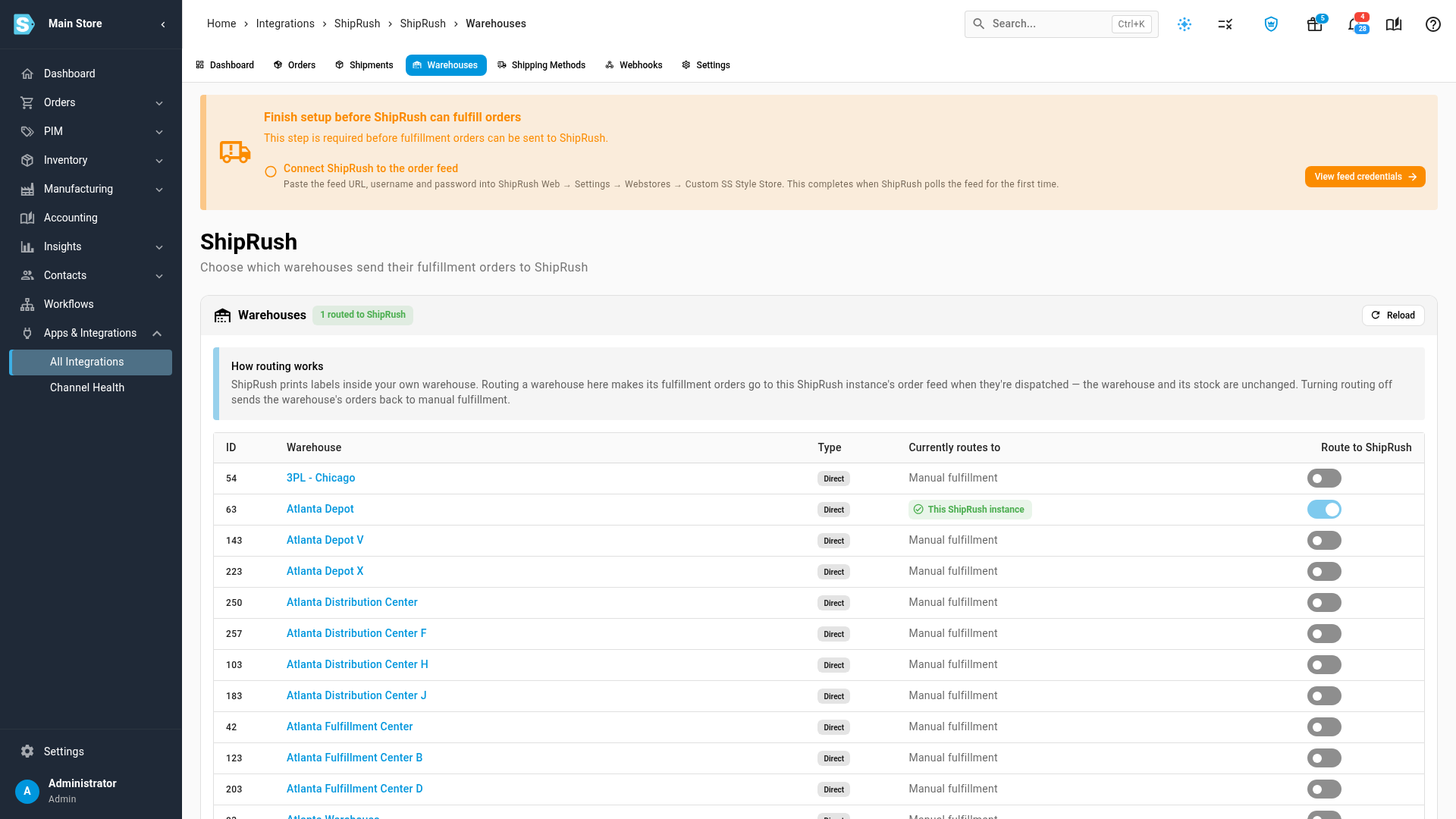Switch to the Shipments tab

pos(364,65)
